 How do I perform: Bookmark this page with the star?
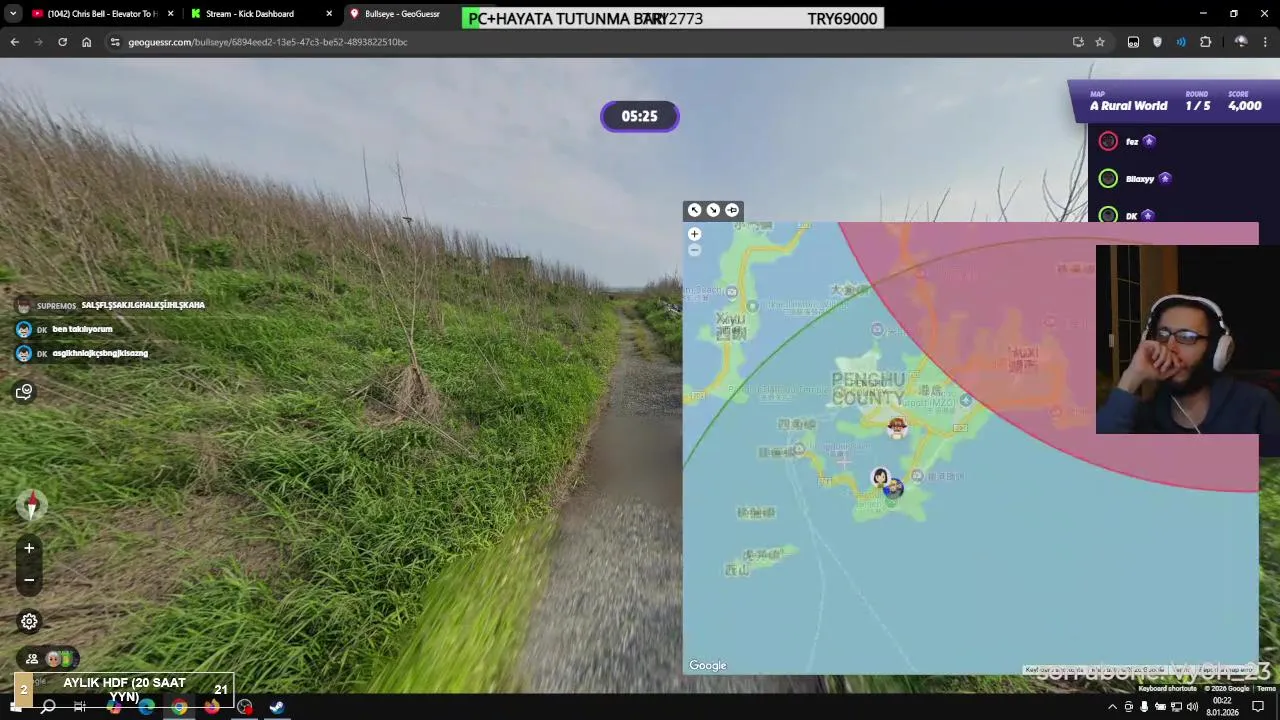click(1100, 42)
